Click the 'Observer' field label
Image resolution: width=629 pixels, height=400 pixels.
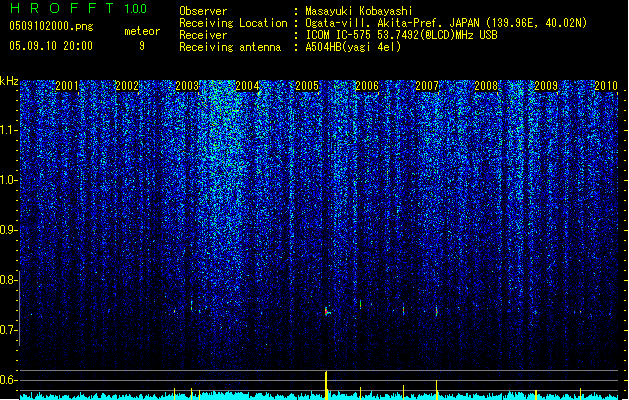(x=203, y=11)
